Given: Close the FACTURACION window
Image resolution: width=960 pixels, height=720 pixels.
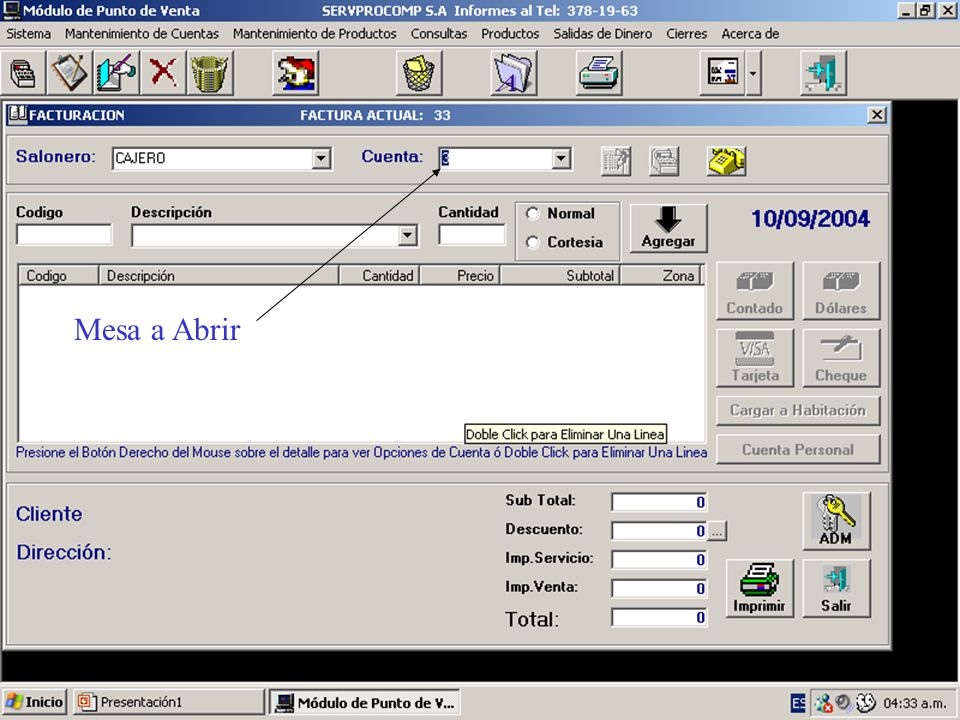Looking at the screenshot, I should coord(877,114).
